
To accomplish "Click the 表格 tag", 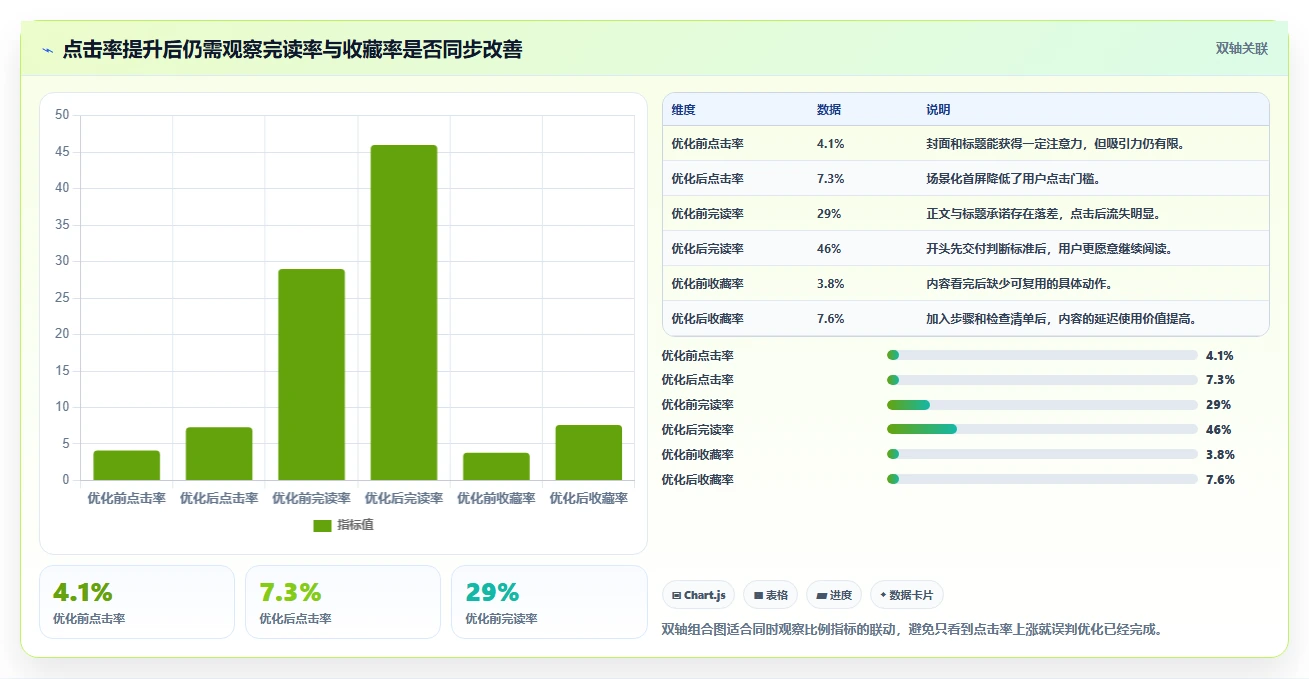I will click(x=770, y=595).
